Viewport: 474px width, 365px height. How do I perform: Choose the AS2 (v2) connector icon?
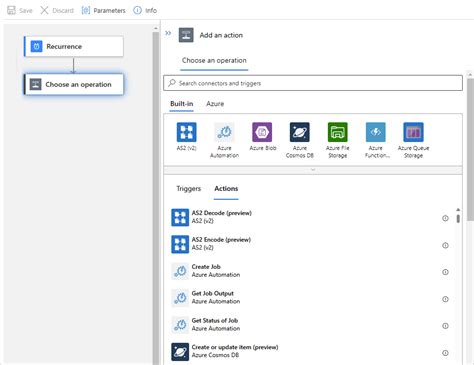coord(186,132)
